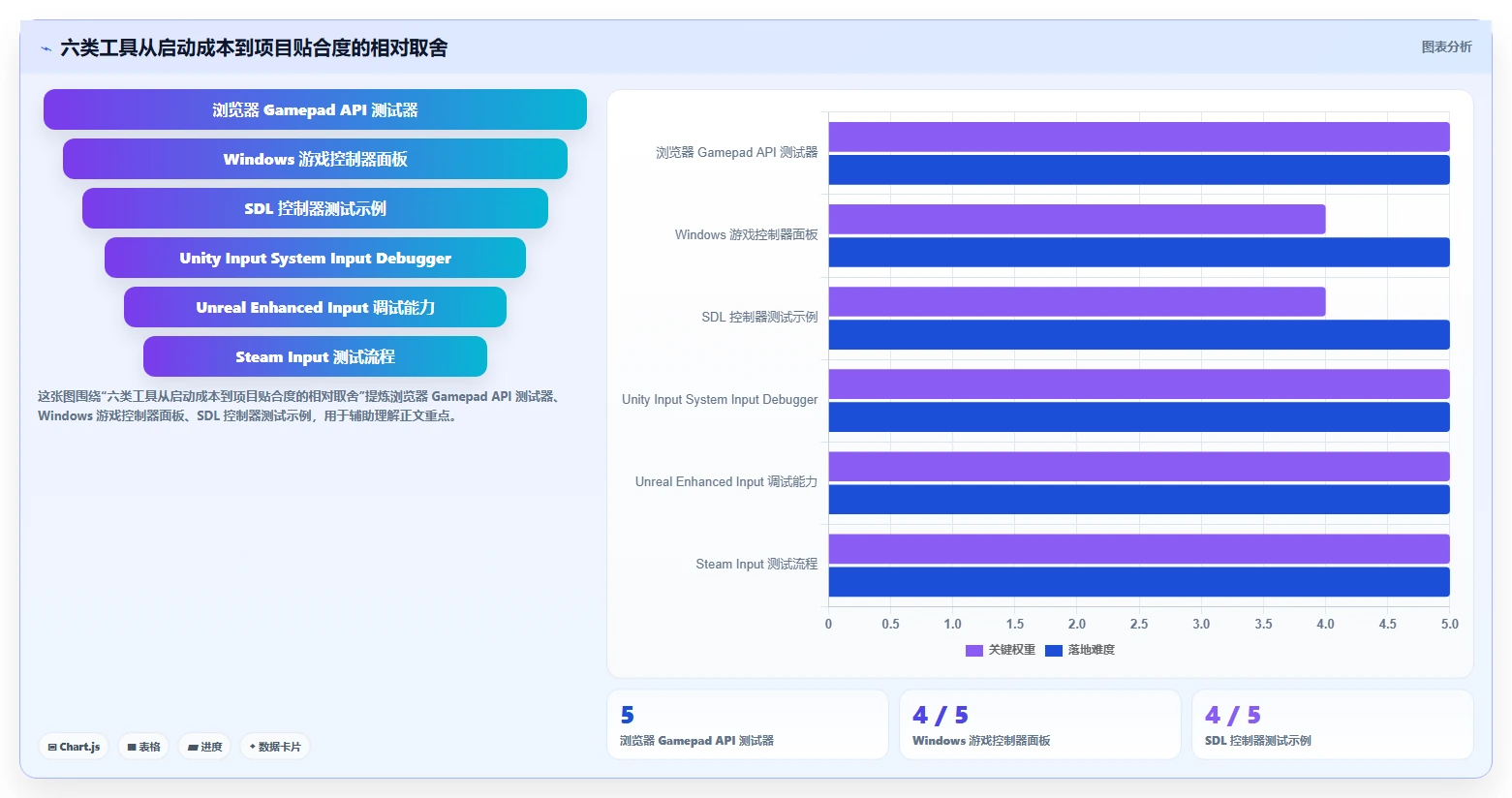The image size is (1512, 798).
Task: Select the Unity Input System Input Debugger funnel bar
Action: 315,258
